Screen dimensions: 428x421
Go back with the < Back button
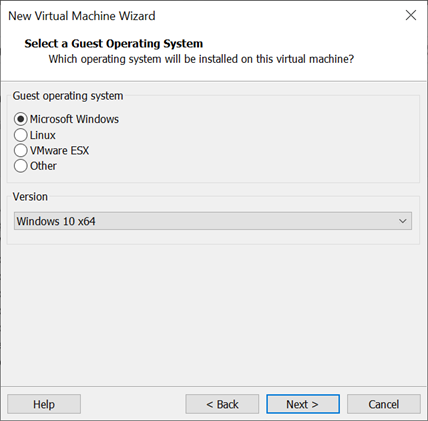(222, 404)
